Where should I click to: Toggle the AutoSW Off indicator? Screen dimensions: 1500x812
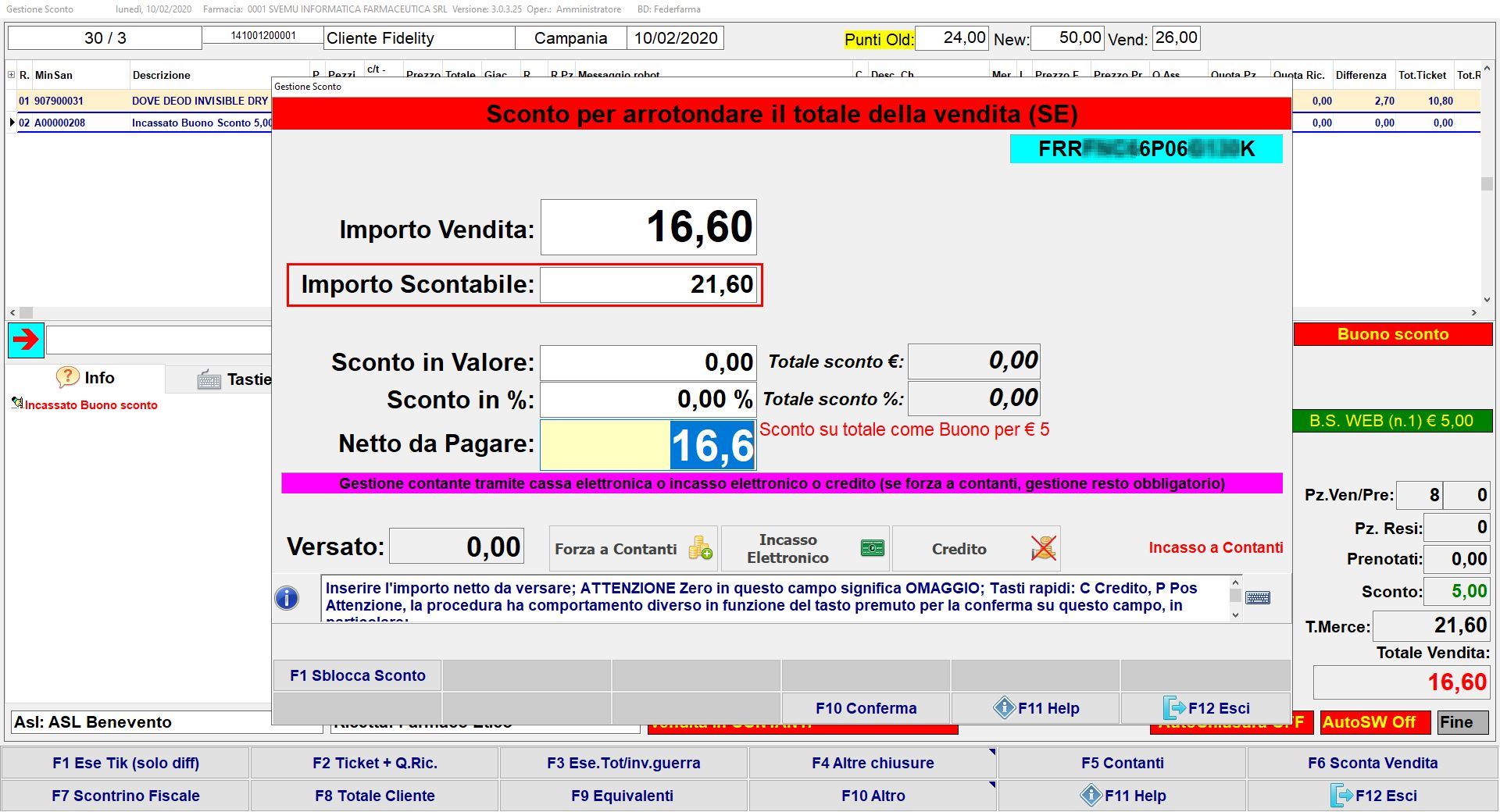point(1374,722)
